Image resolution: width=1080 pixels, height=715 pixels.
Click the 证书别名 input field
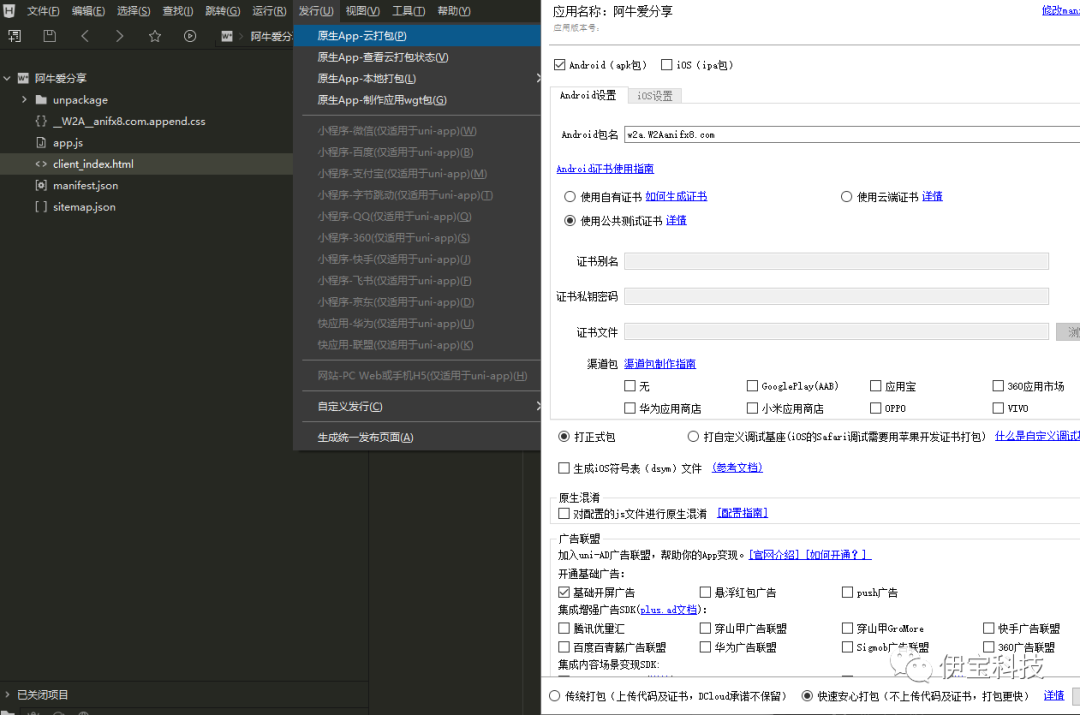836,261
